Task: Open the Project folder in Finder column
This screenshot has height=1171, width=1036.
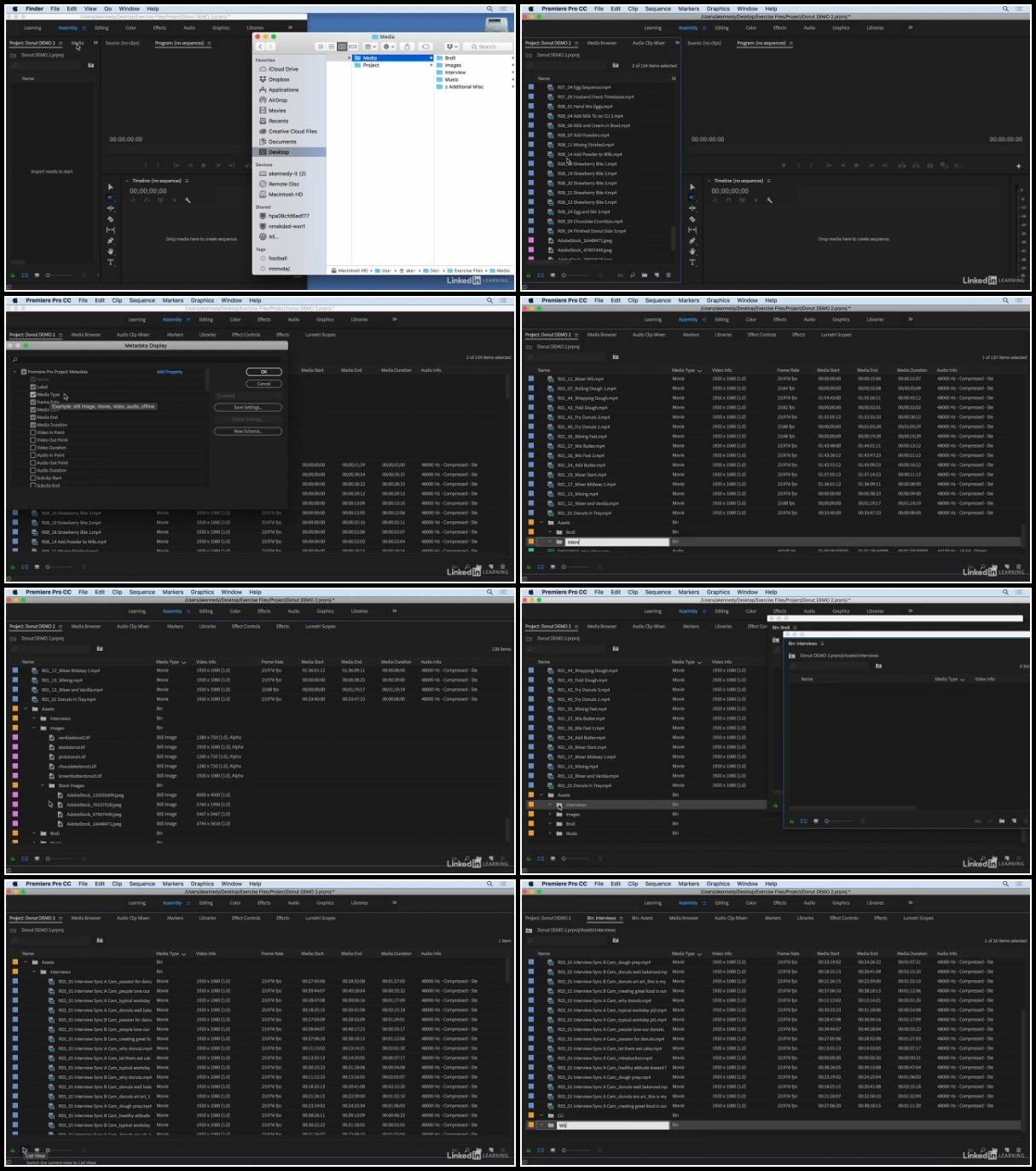Action: point(366,65)
